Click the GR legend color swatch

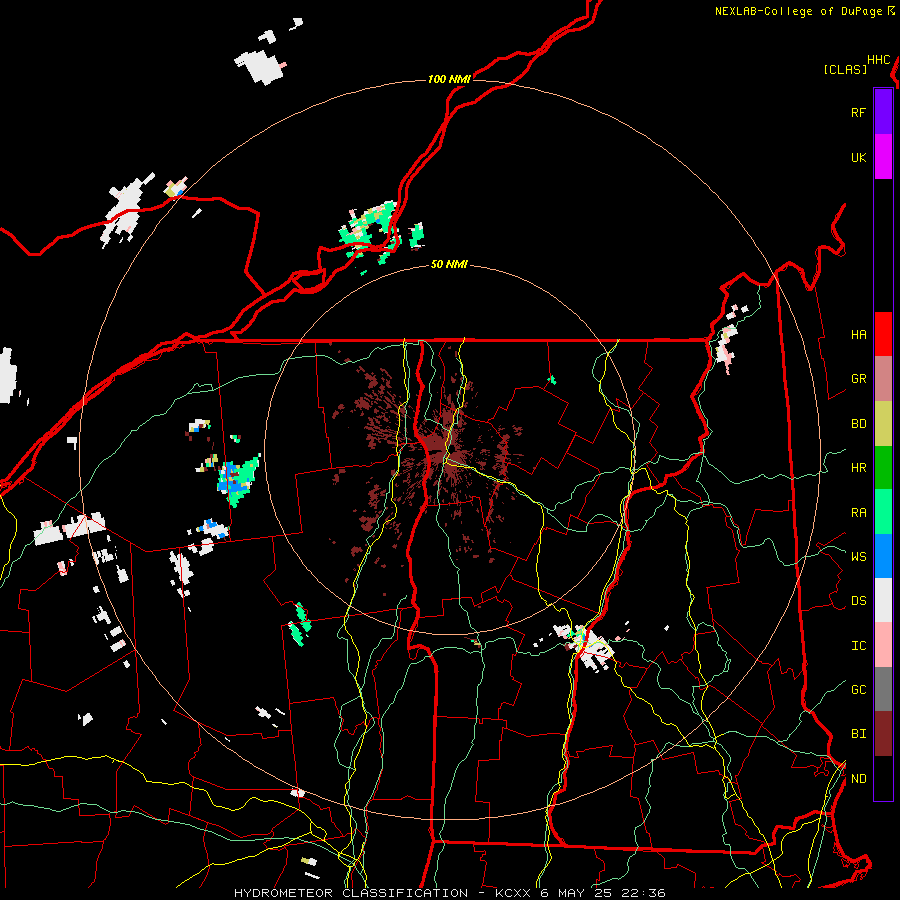click(883, 379)
